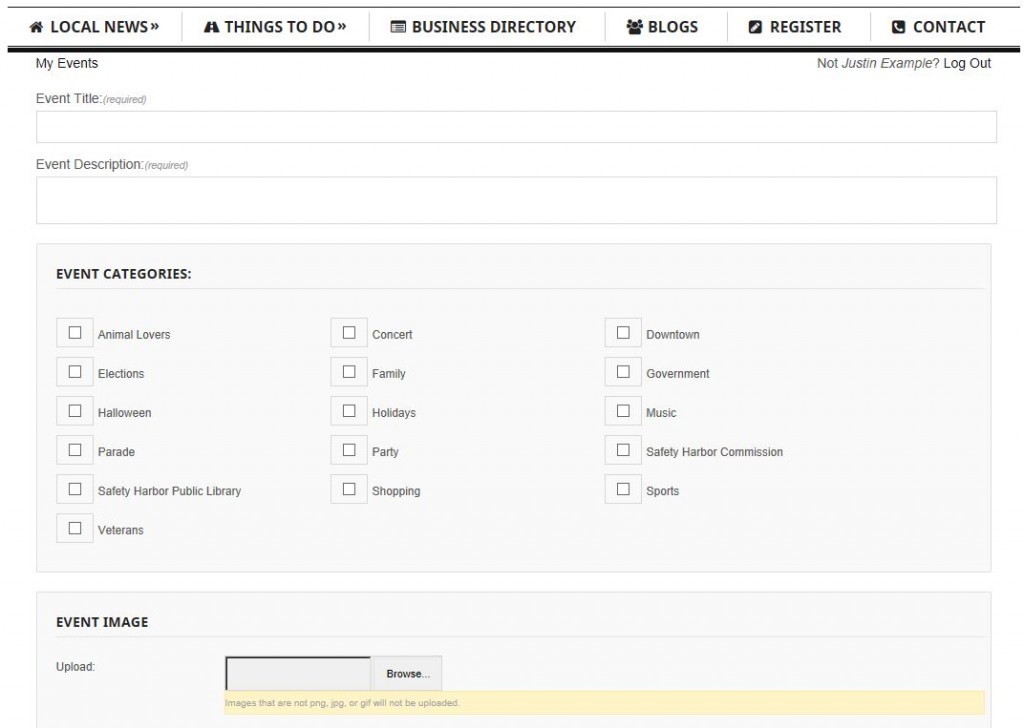Select the Safety Harbor Commission checkbox
This screenshot has height=728, width=1024.
tap(623, 450)
